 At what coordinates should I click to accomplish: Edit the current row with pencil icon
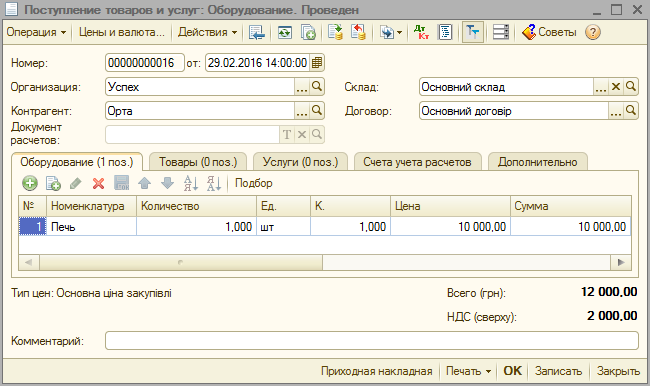coord(76,183)
